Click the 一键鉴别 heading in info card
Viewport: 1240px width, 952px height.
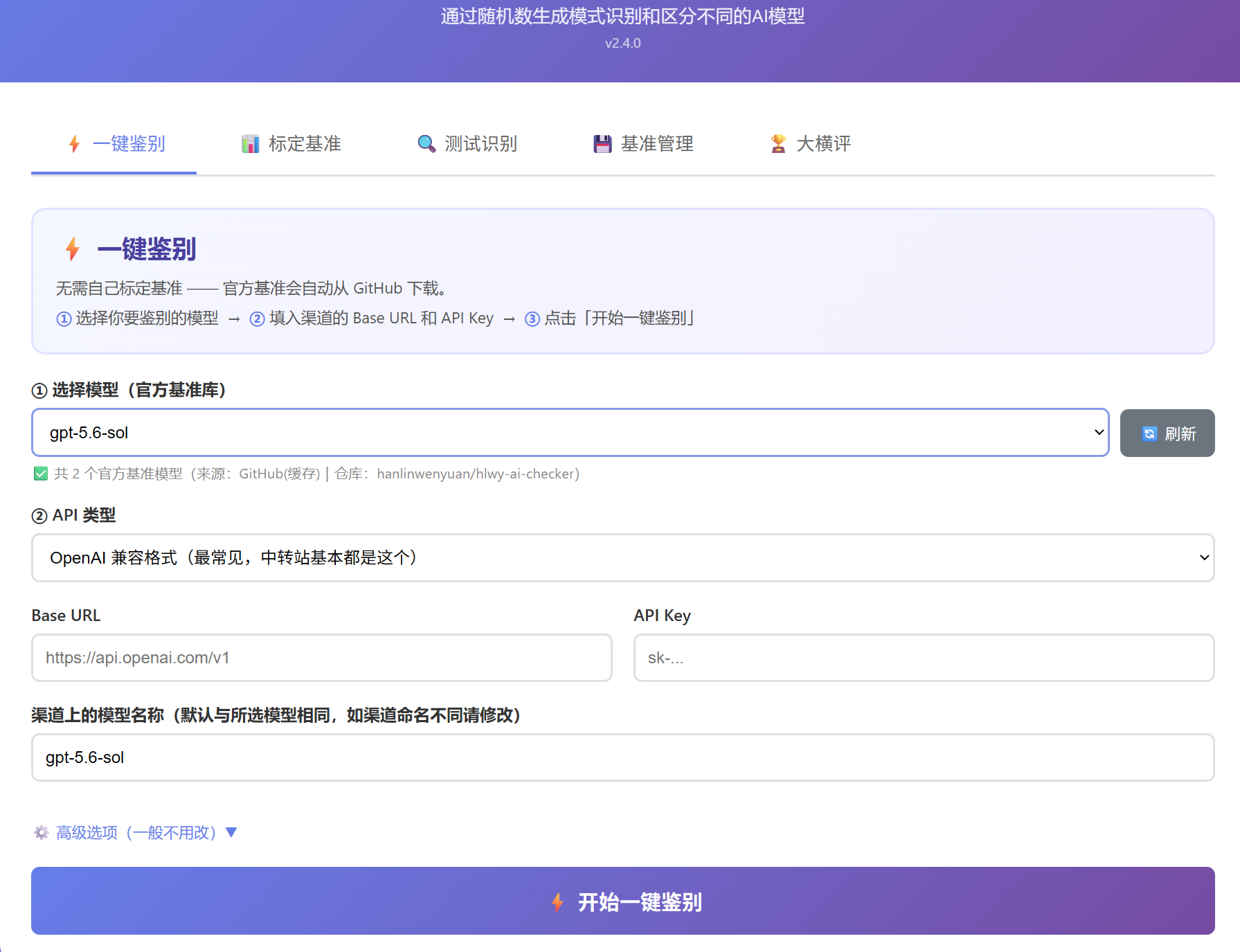[x=147, y=249]
